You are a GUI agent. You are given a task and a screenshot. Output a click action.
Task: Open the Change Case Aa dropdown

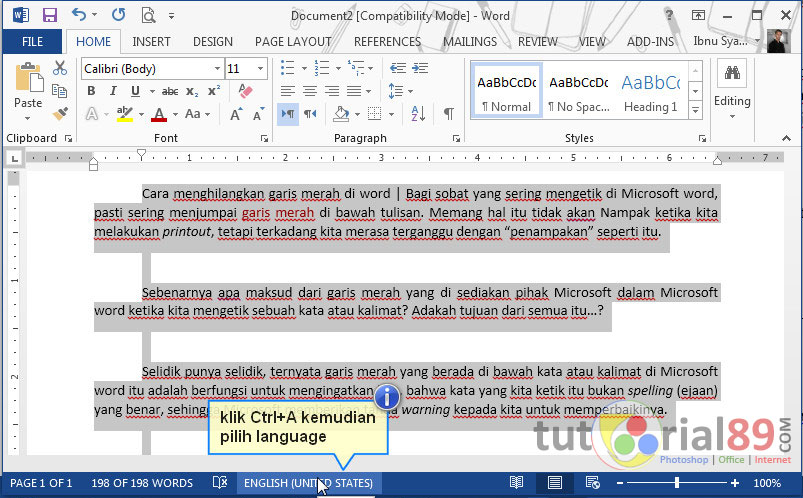pyautogui.click(x=198, y=114)
